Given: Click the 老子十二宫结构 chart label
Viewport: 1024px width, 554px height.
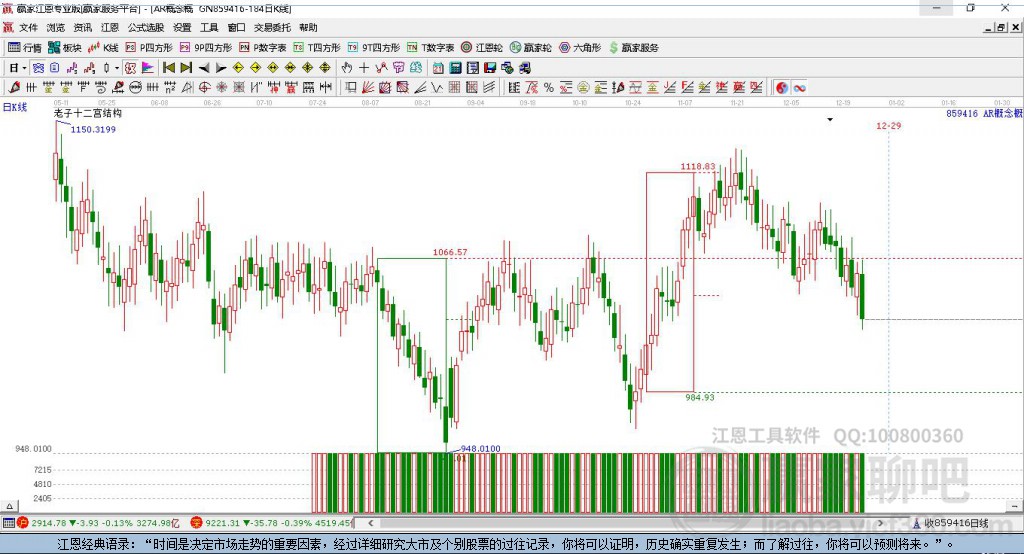Looking at the screenshot, I should 88,113.
